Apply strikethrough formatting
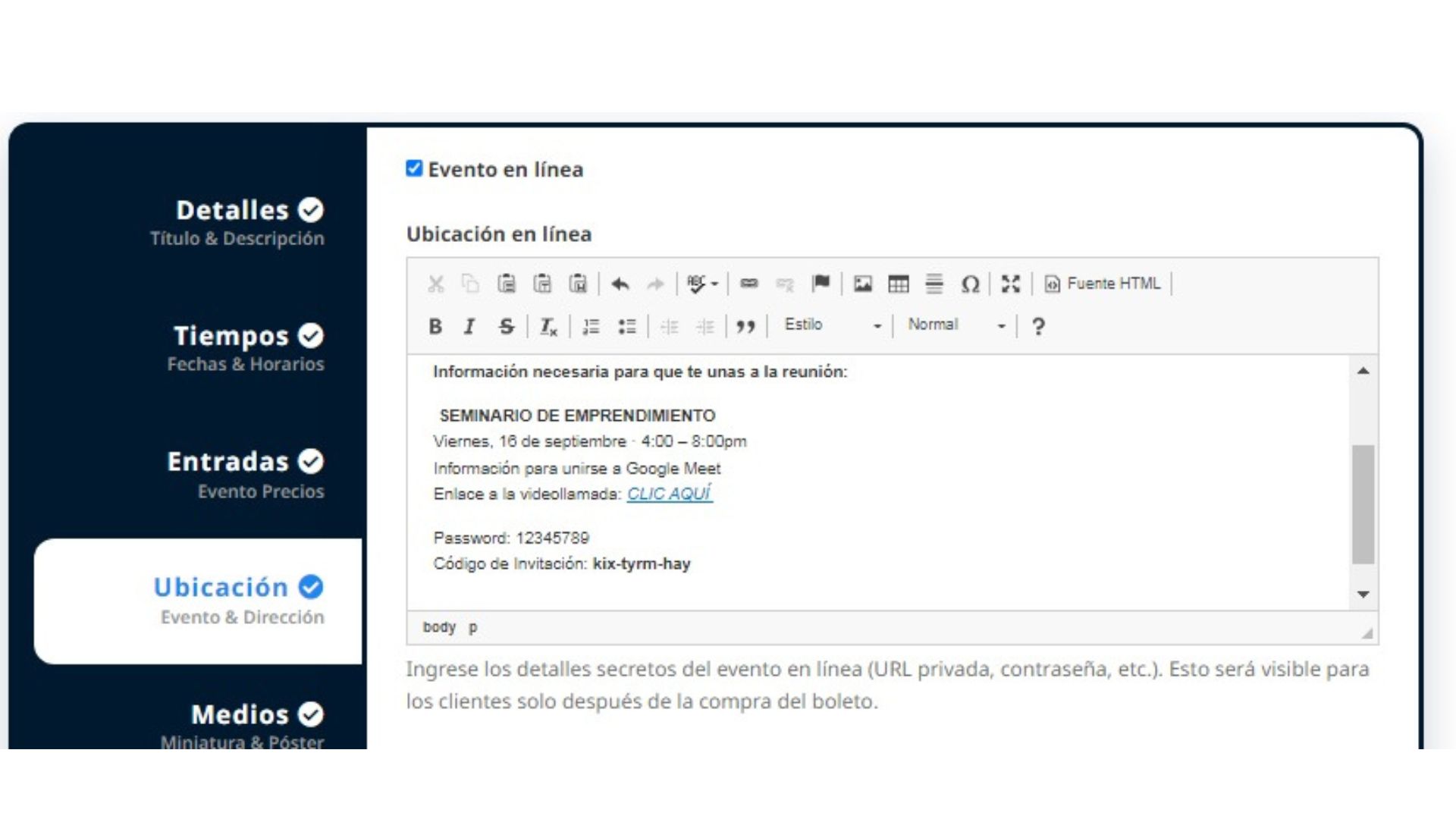Image resolution: width=1456 pixels, height=819 pixels. click(506, 326)
